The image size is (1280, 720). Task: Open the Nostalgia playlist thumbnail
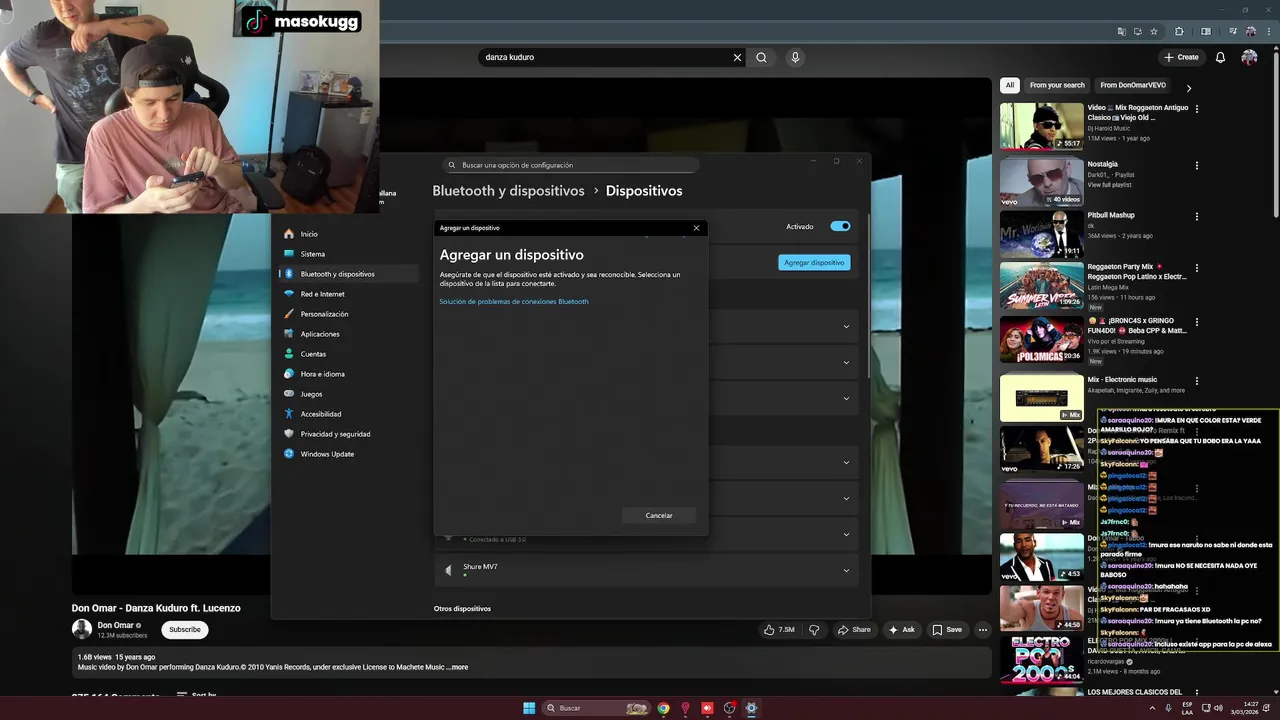coord(1041,182)
